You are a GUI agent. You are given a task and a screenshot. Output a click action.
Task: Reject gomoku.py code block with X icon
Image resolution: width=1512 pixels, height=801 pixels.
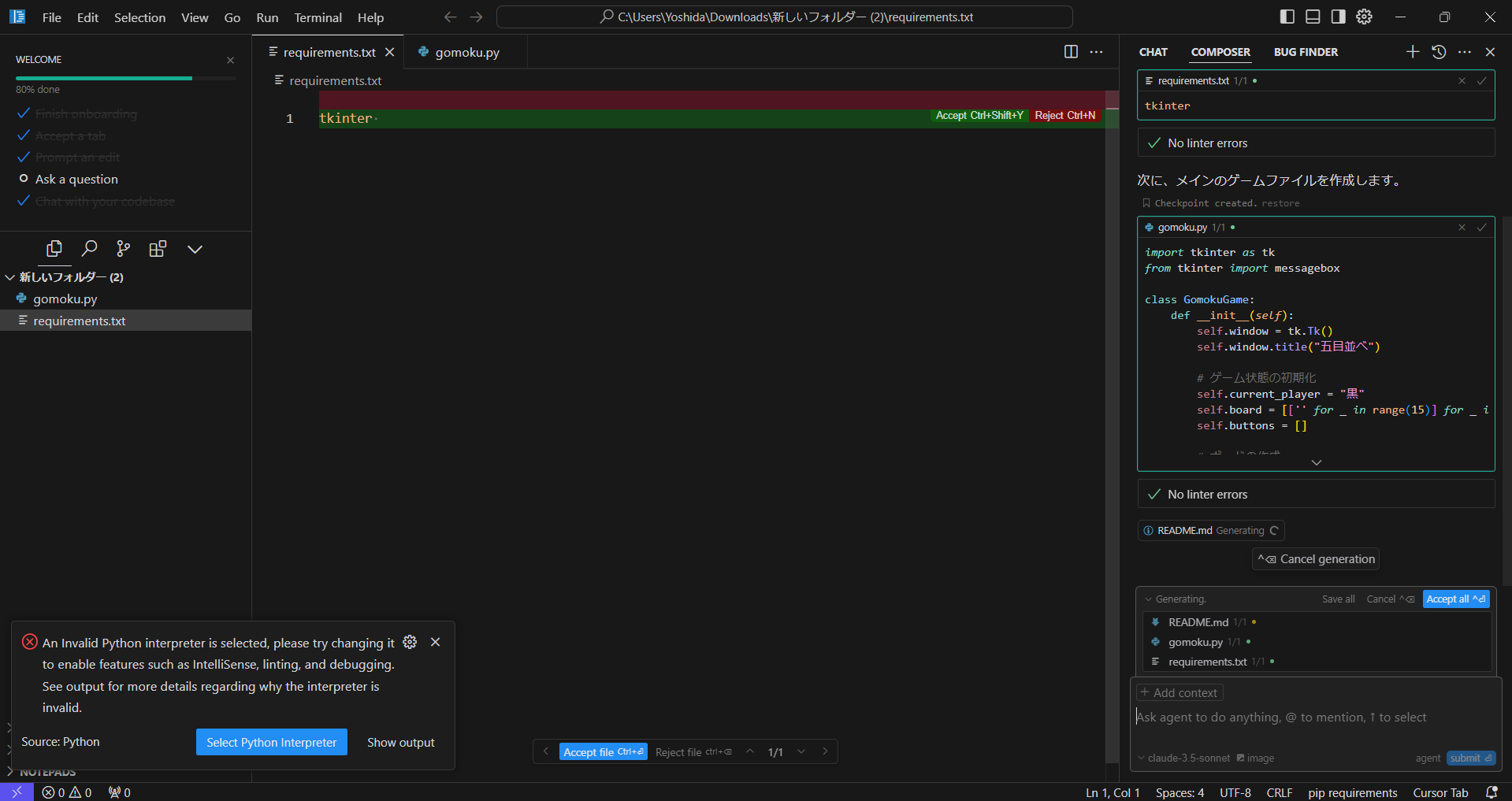(x=1462, y=228)
